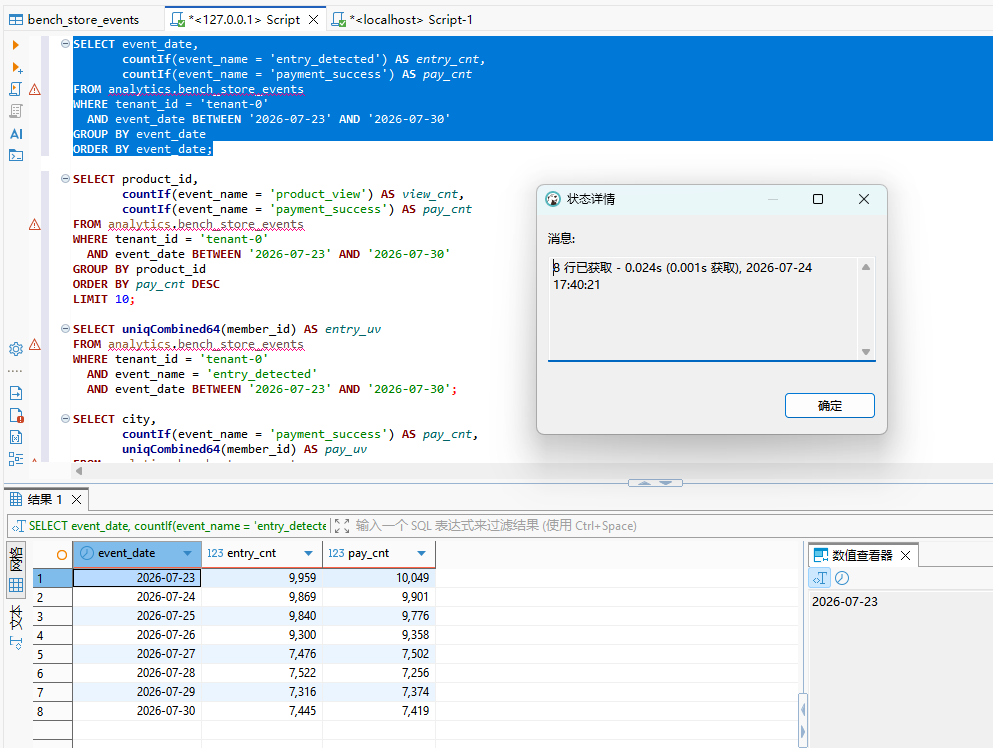Execute statement in new tab icon
This screenshot has height=748, width=993.
point(16,67)
